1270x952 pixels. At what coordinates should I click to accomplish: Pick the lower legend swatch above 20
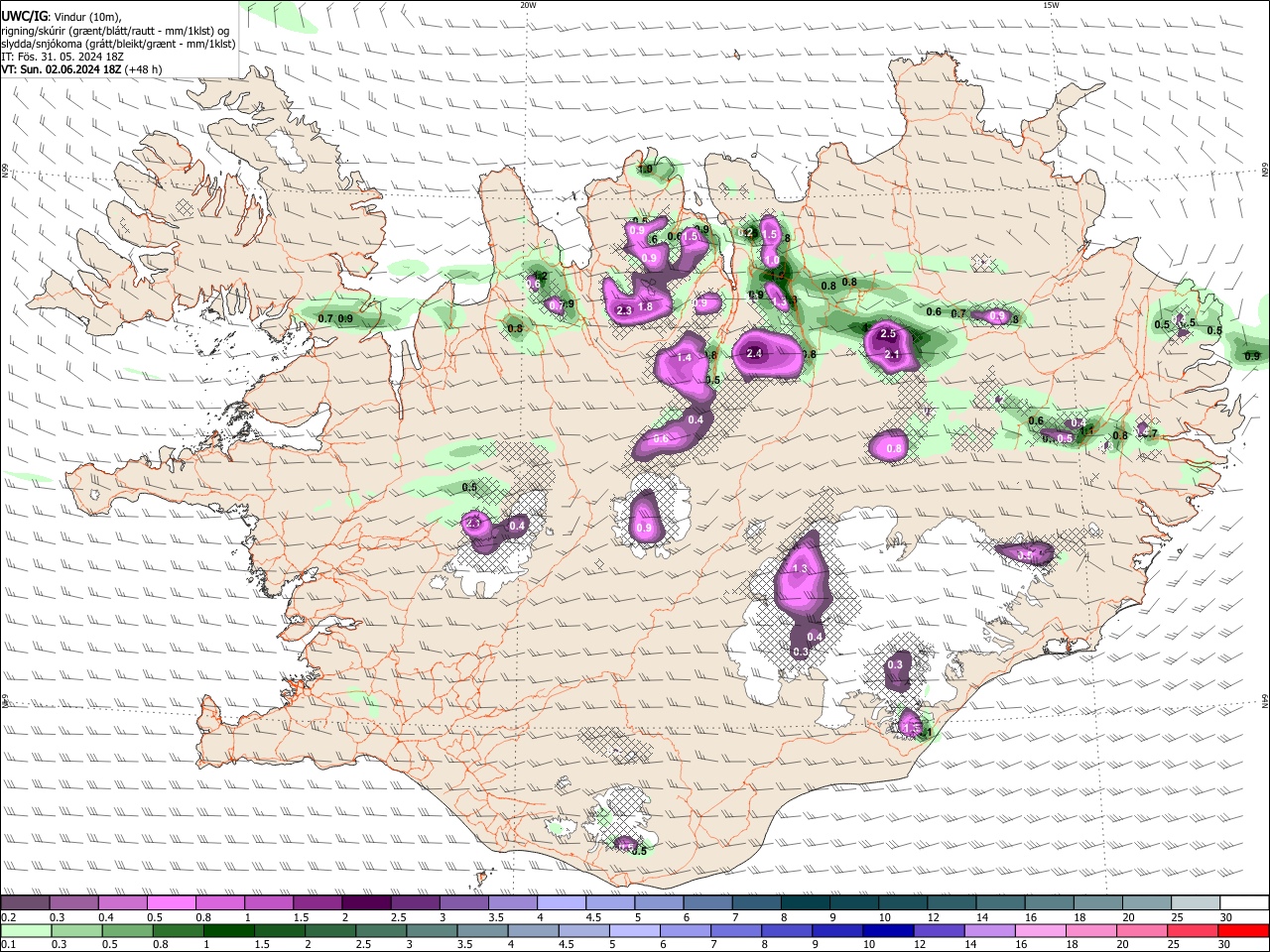coord(1141,930)
